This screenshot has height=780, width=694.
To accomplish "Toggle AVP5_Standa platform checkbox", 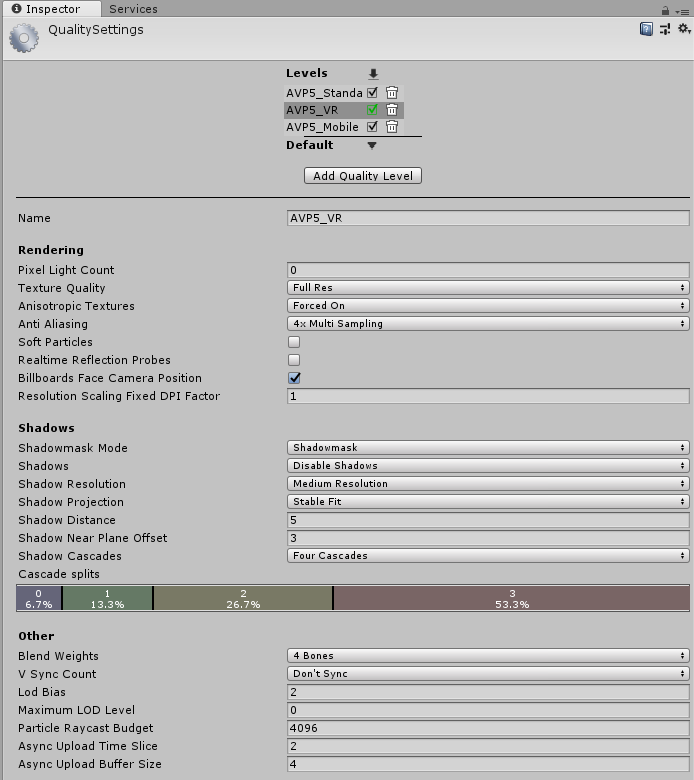I will (x=372, y=93).
